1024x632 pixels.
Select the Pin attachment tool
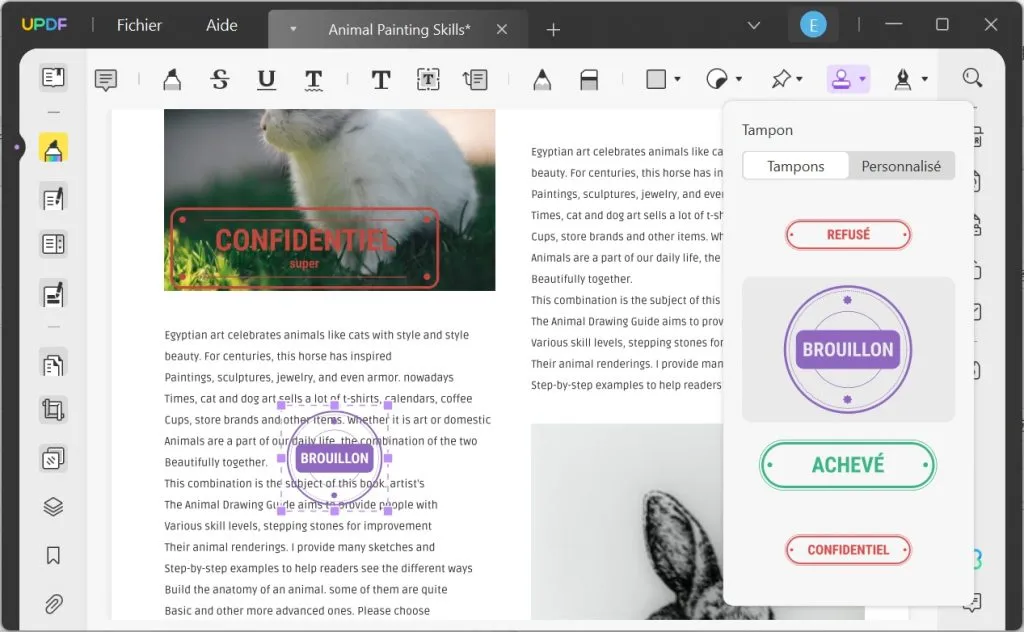[x=780, y=80]
